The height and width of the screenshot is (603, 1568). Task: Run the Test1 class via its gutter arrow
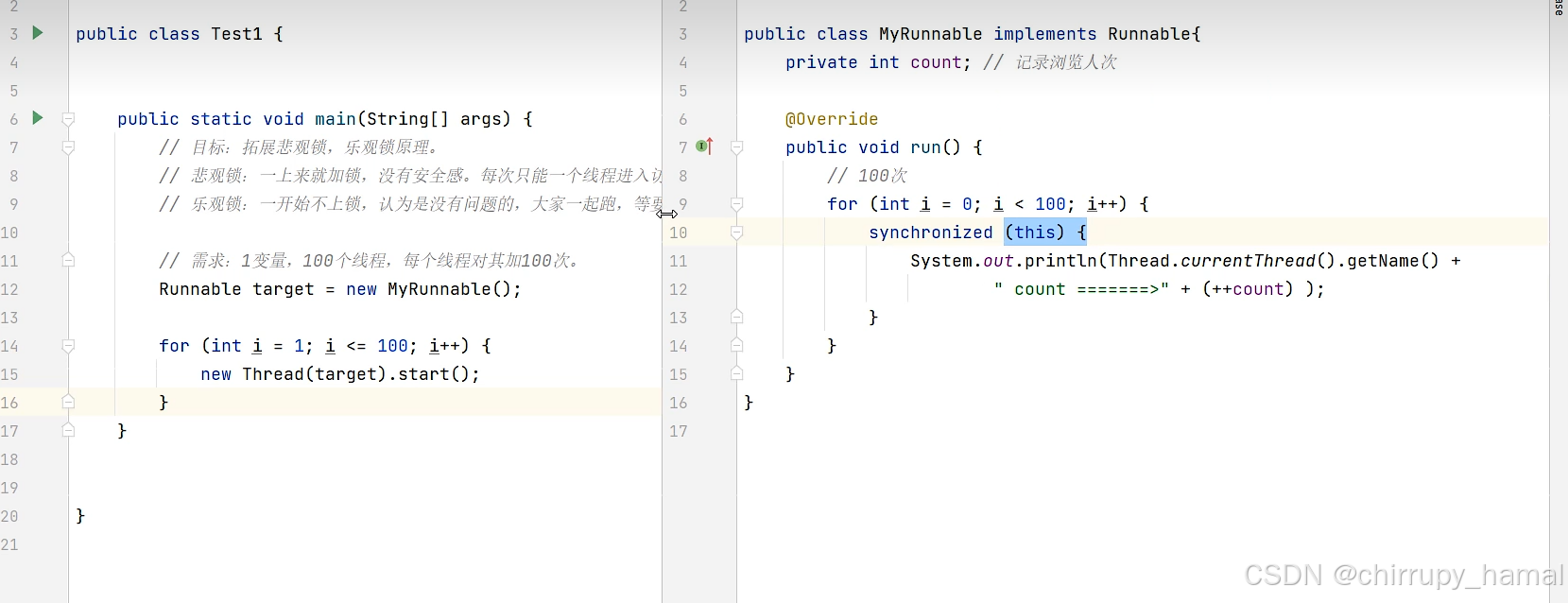point(38,33)
